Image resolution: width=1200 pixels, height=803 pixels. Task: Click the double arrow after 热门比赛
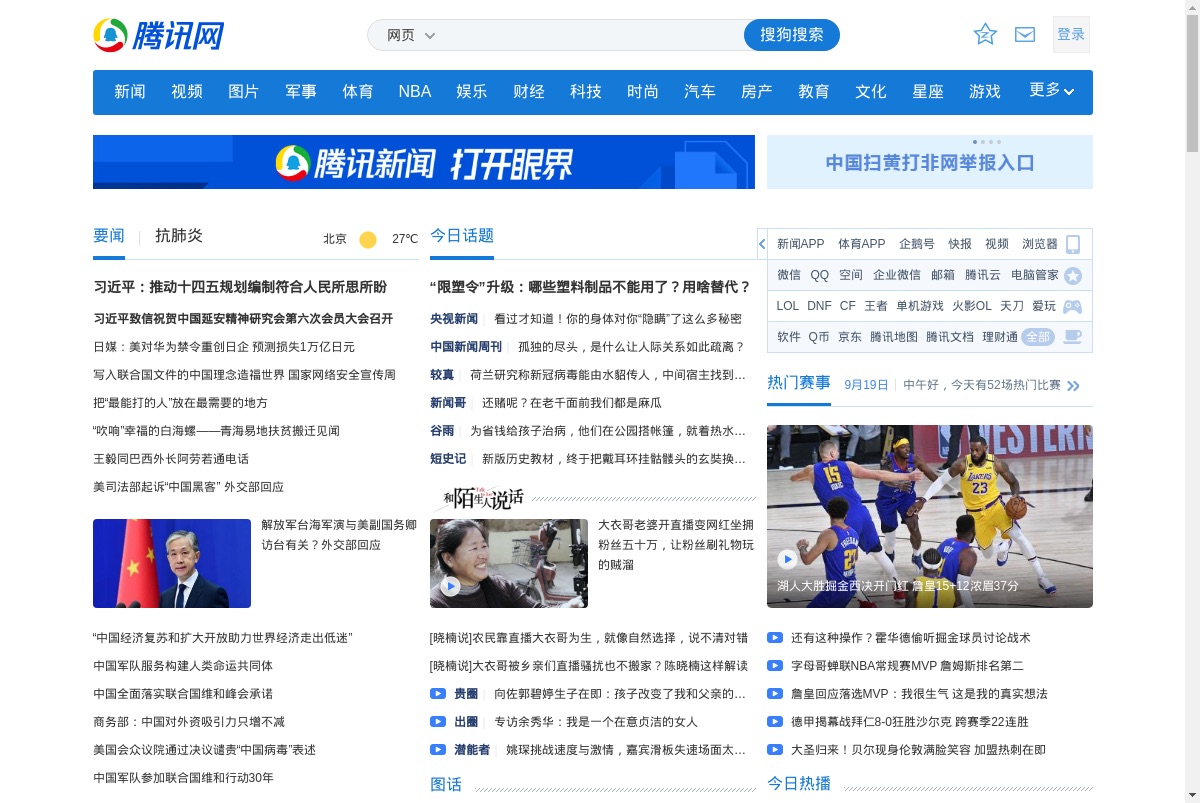click(x=1074, y=385)
